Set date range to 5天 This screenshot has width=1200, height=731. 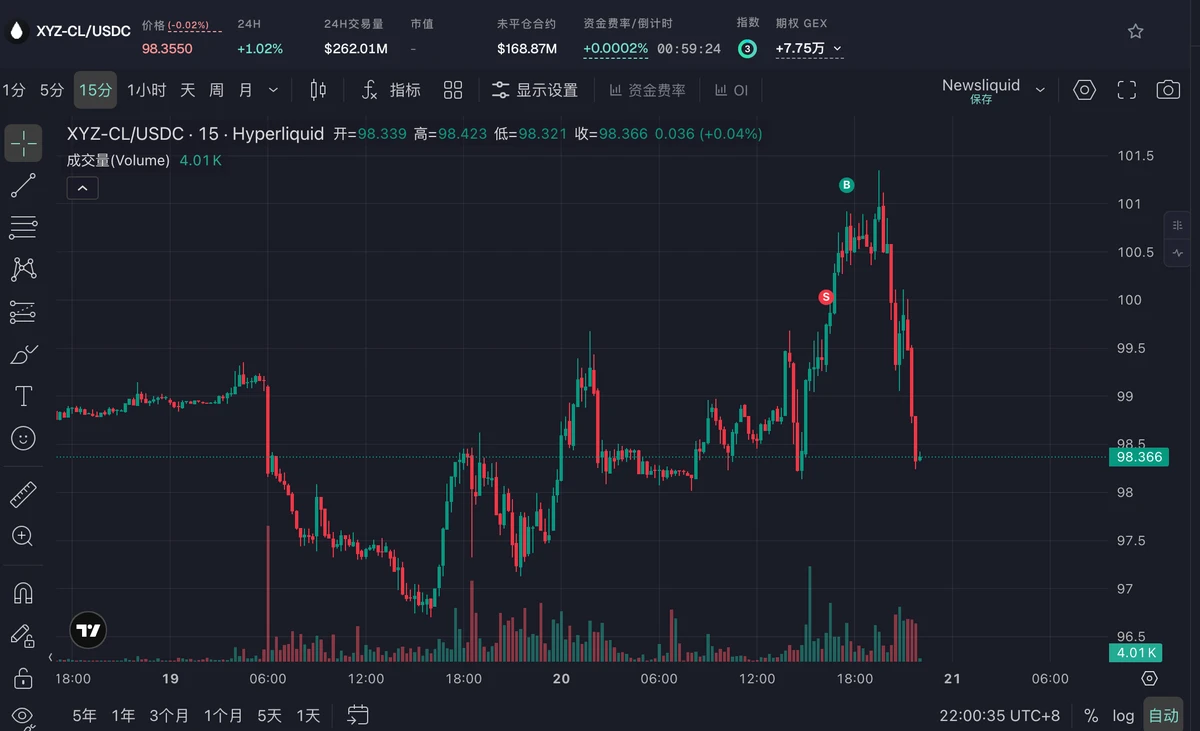(x=269, y=716)
